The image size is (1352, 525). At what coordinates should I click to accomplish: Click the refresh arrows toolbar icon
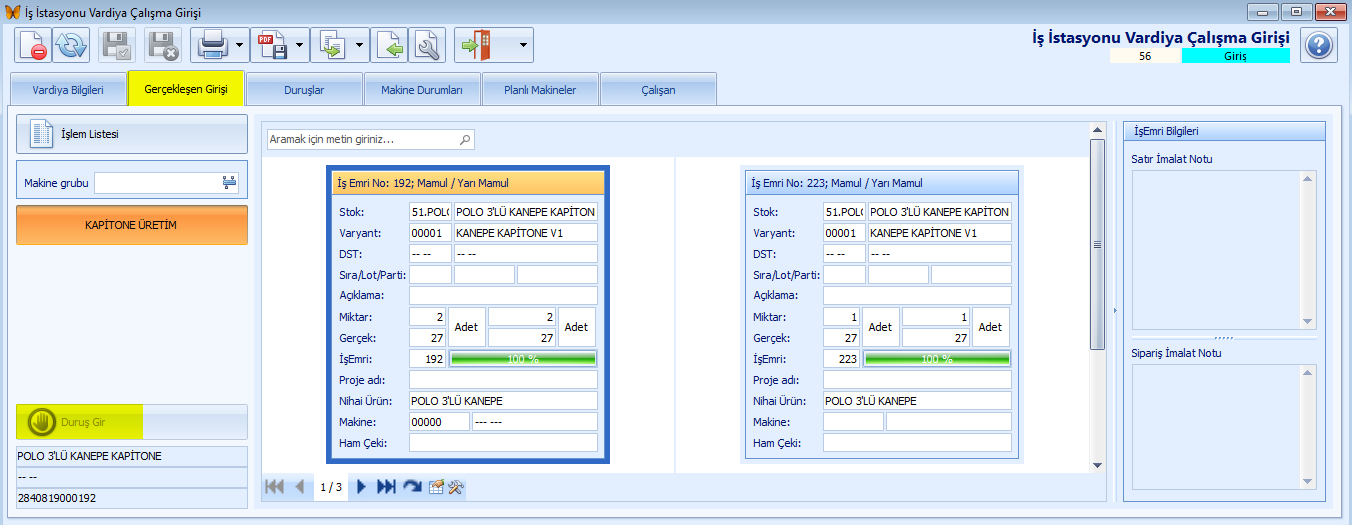[71, 45]
